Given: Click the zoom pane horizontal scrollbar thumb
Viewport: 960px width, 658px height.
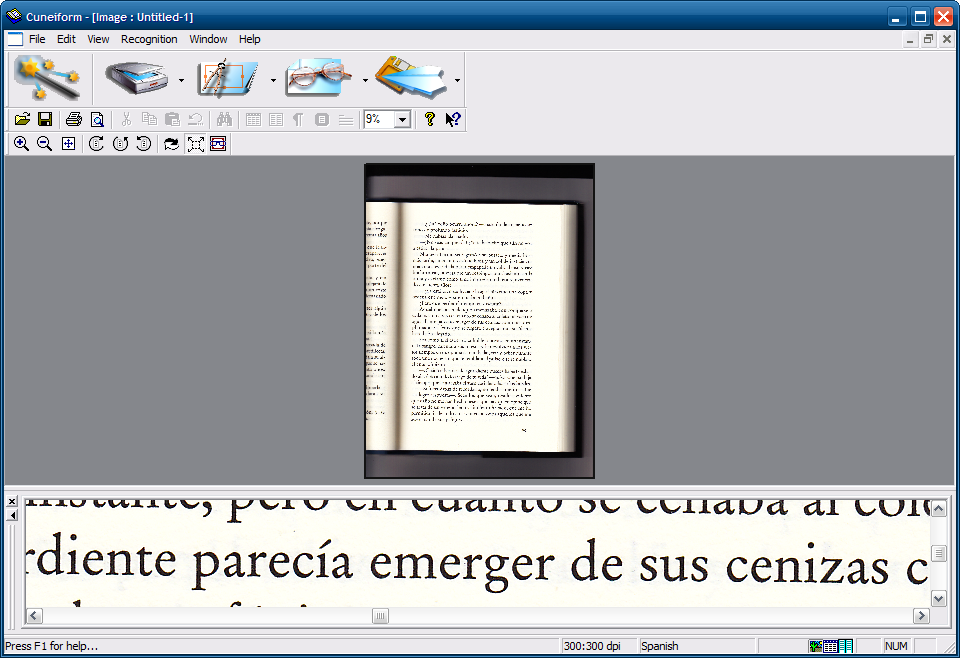Looking at the screenshot, I should (x=380, y=616).
